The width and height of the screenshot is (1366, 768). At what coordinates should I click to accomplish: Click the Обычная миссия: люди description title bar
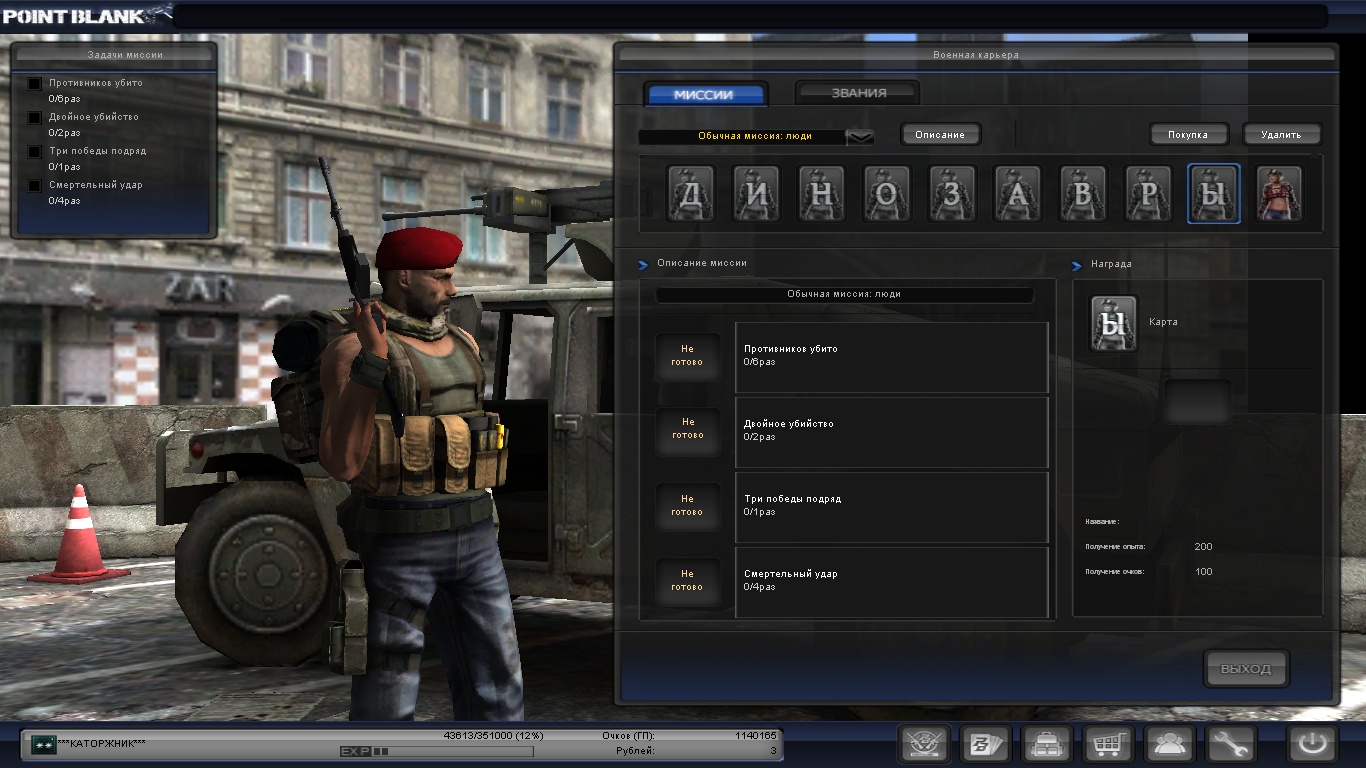[x=845, y=295]
